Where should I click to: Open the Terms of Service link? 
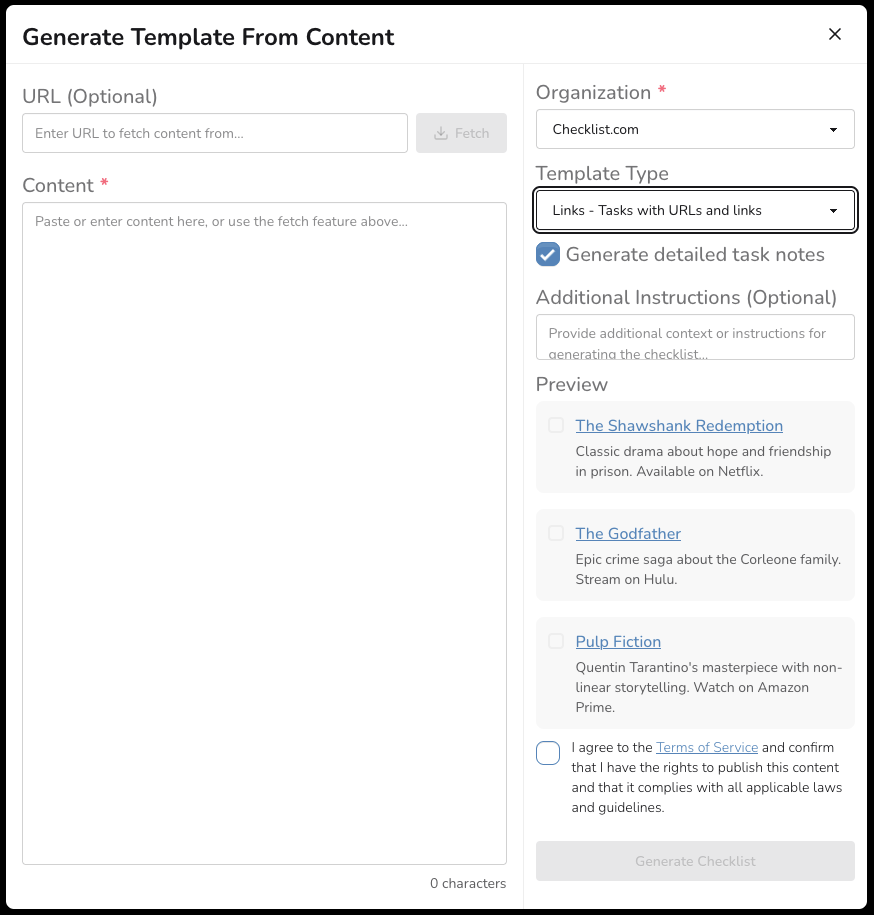tap(706, 748)
